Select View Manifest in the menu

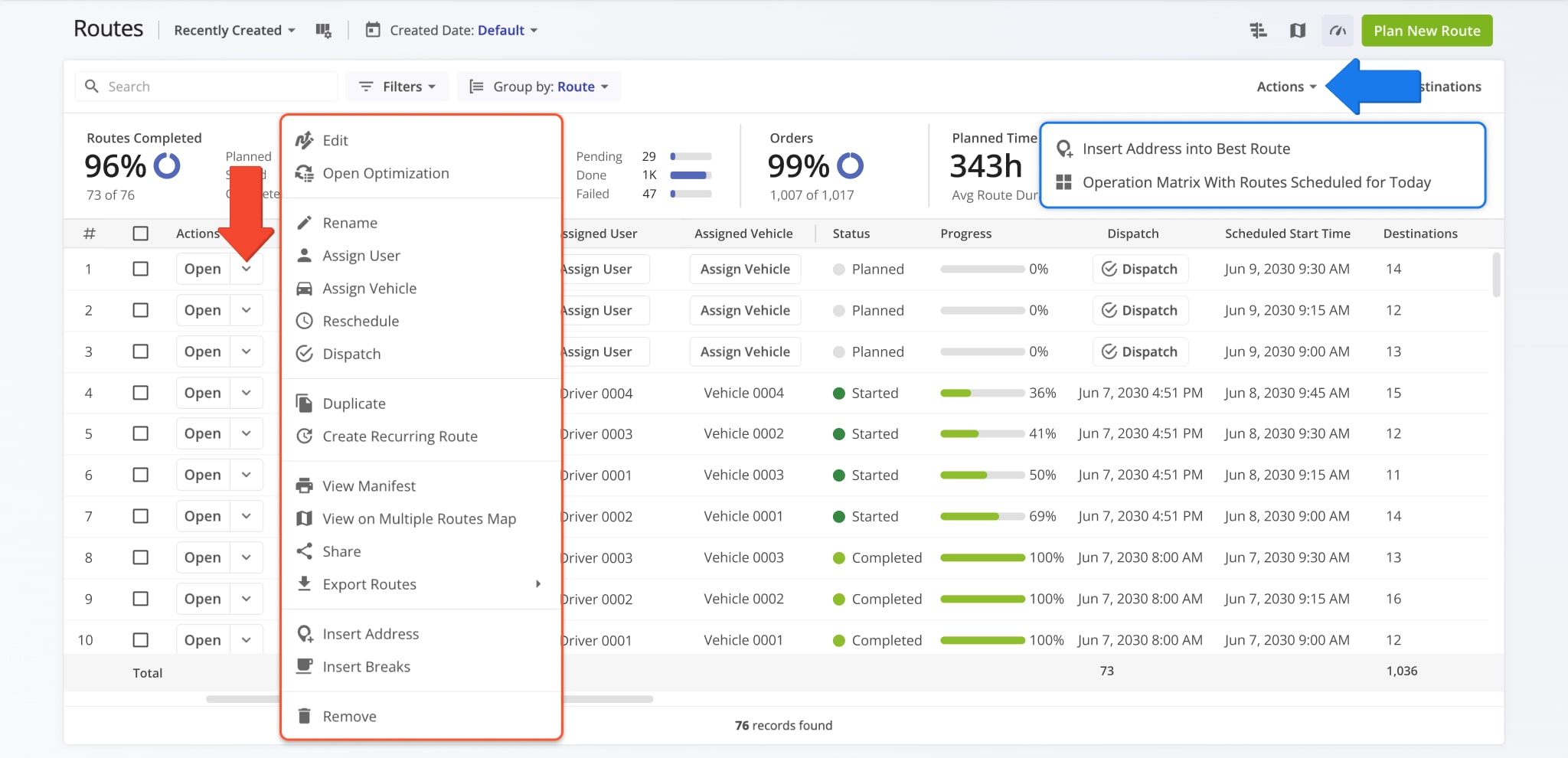click(x=369, y=485)
